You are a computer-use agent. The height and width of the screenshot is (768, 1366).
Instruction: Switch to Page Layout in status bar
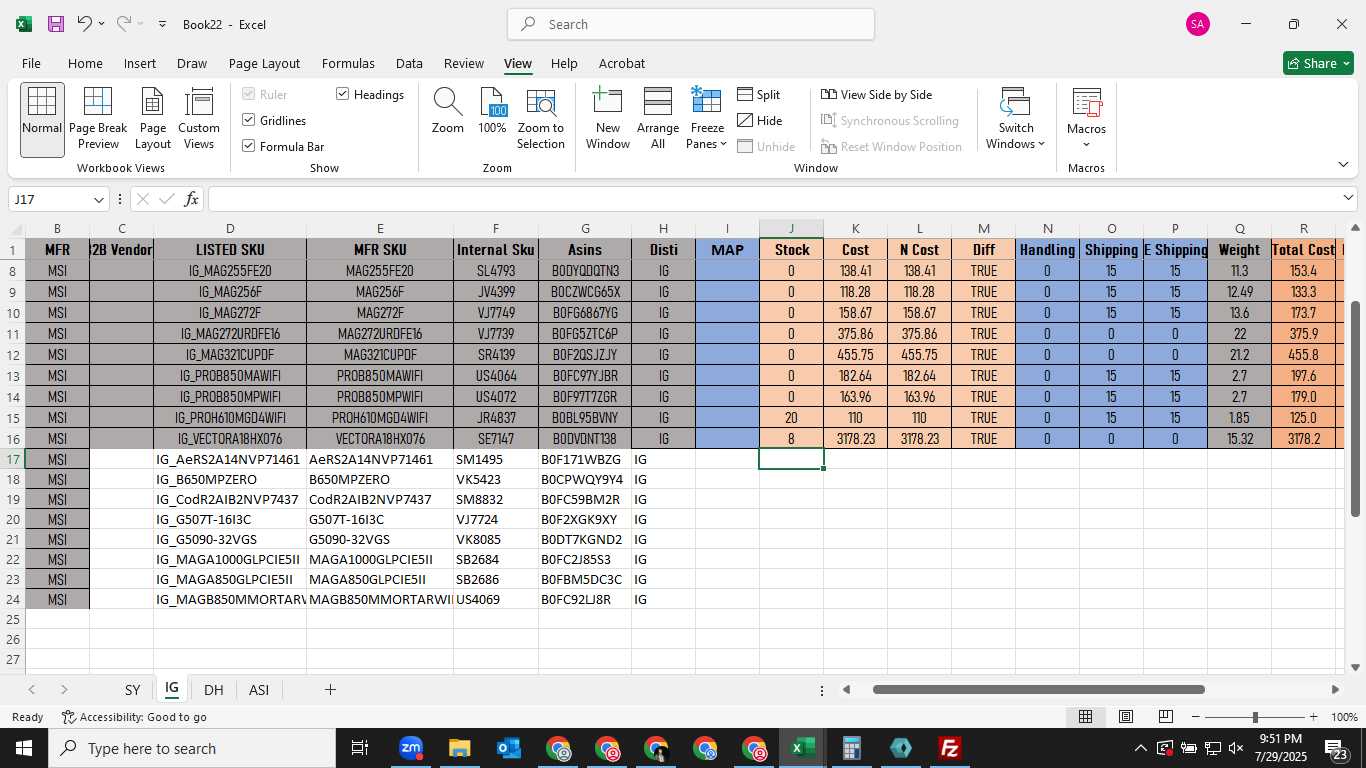coord(1126,717)
